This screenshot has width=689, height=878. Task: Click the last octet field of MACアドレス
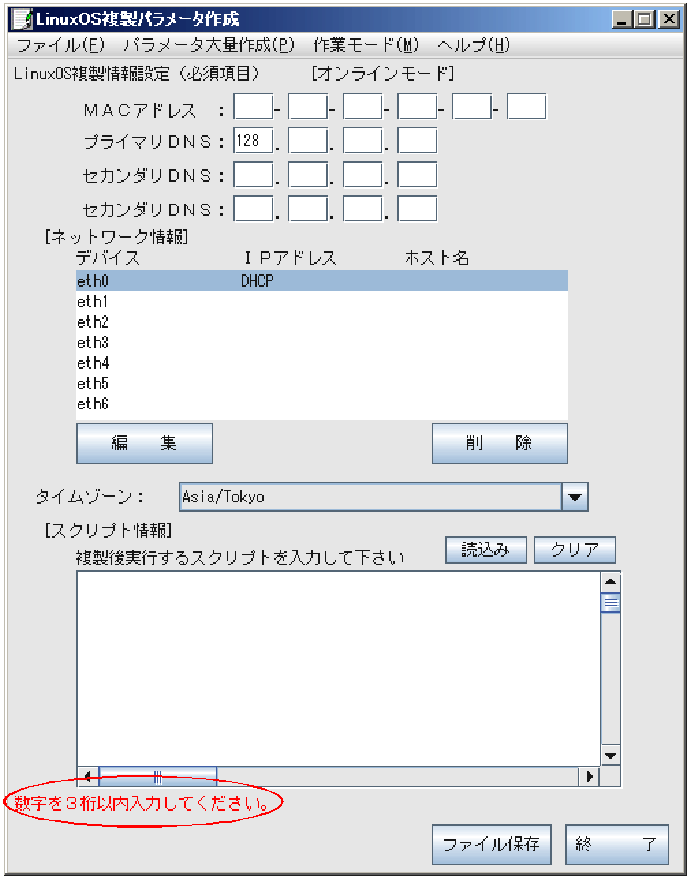pyautogui.click(x=527, y=107)
